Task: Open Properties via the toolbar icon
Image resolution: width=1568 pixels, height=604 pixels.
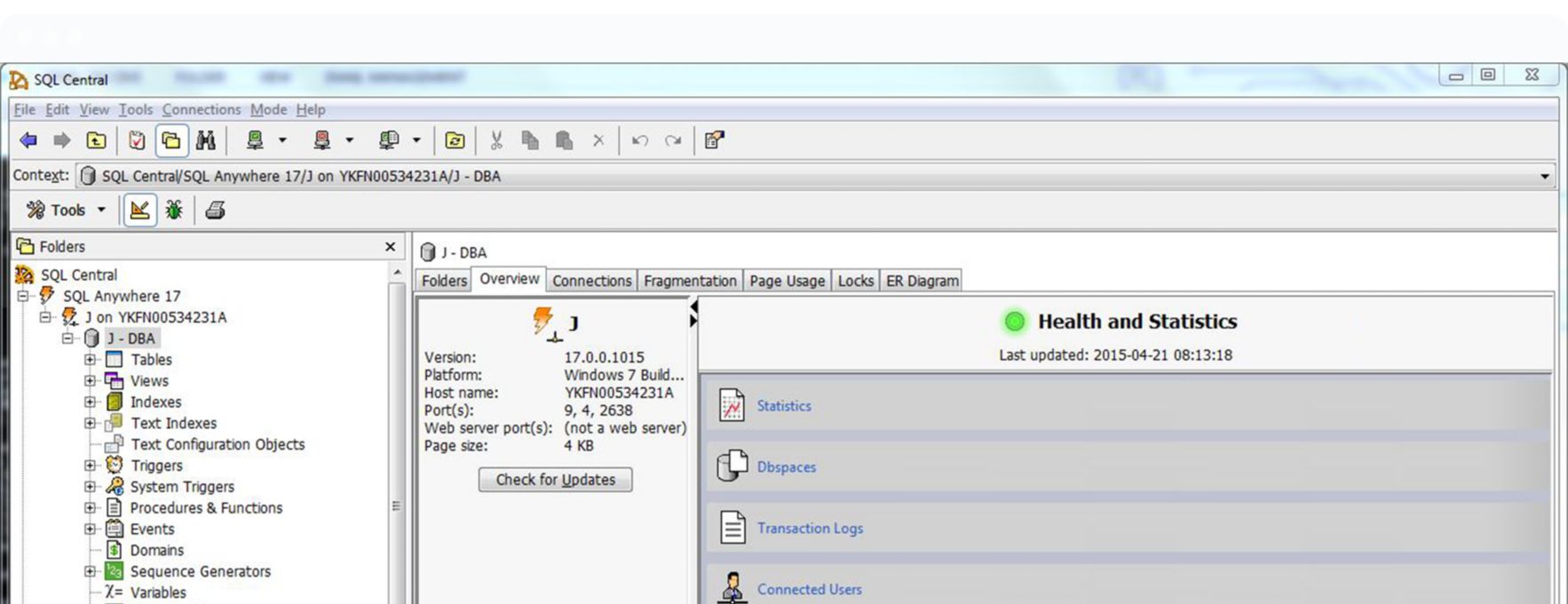Action: pyautogui.click(x=714, y=140)
